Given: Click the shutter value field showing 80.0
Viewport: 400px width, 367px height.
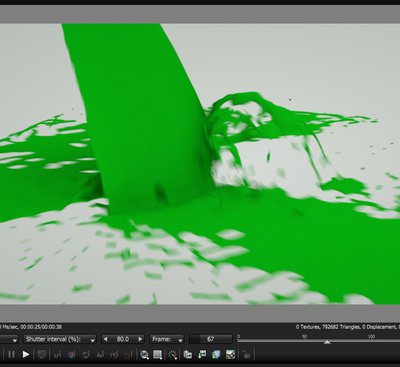Looking at the screenshot, I should (123, 339).
